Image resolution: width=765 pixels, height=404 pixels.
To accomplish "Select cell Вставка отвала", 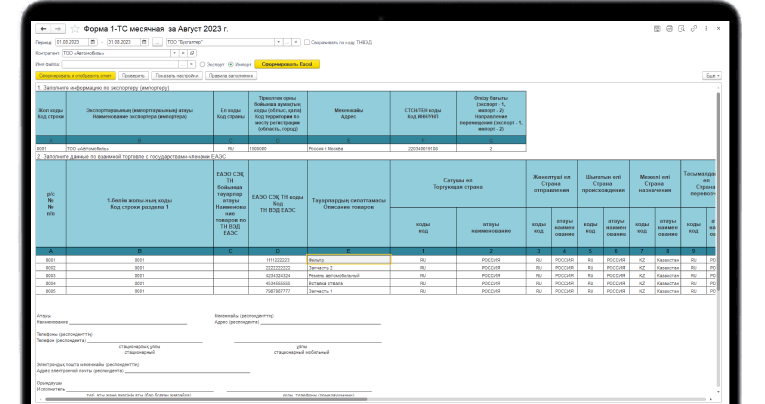I will 348,283.
